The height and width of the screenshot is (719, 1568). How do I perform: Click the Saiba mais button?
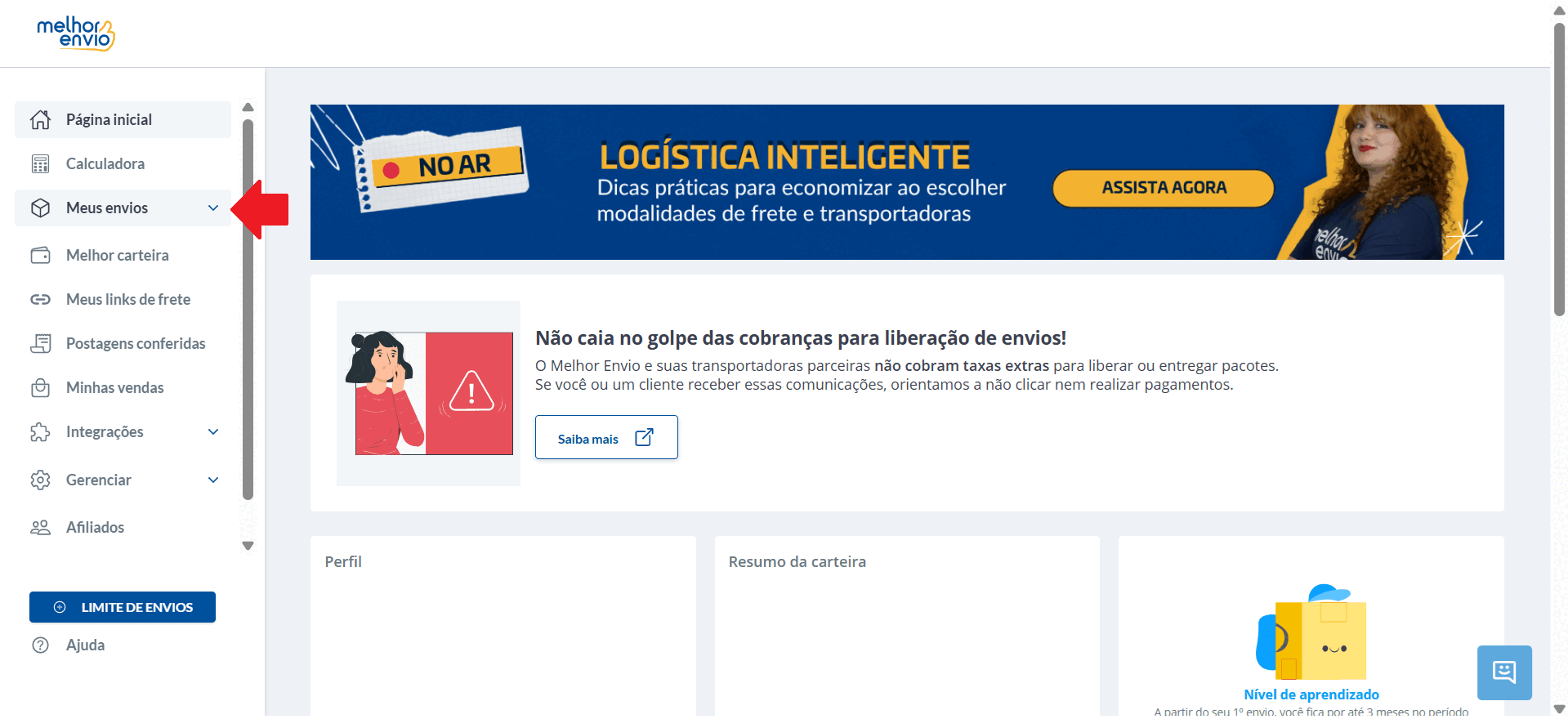[606, 437]
